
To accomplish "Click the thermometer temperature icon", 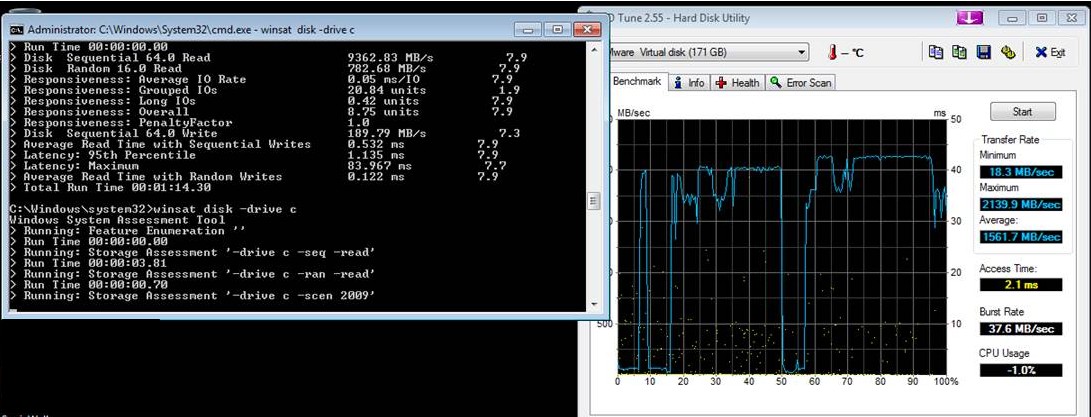I will [832, 52].
